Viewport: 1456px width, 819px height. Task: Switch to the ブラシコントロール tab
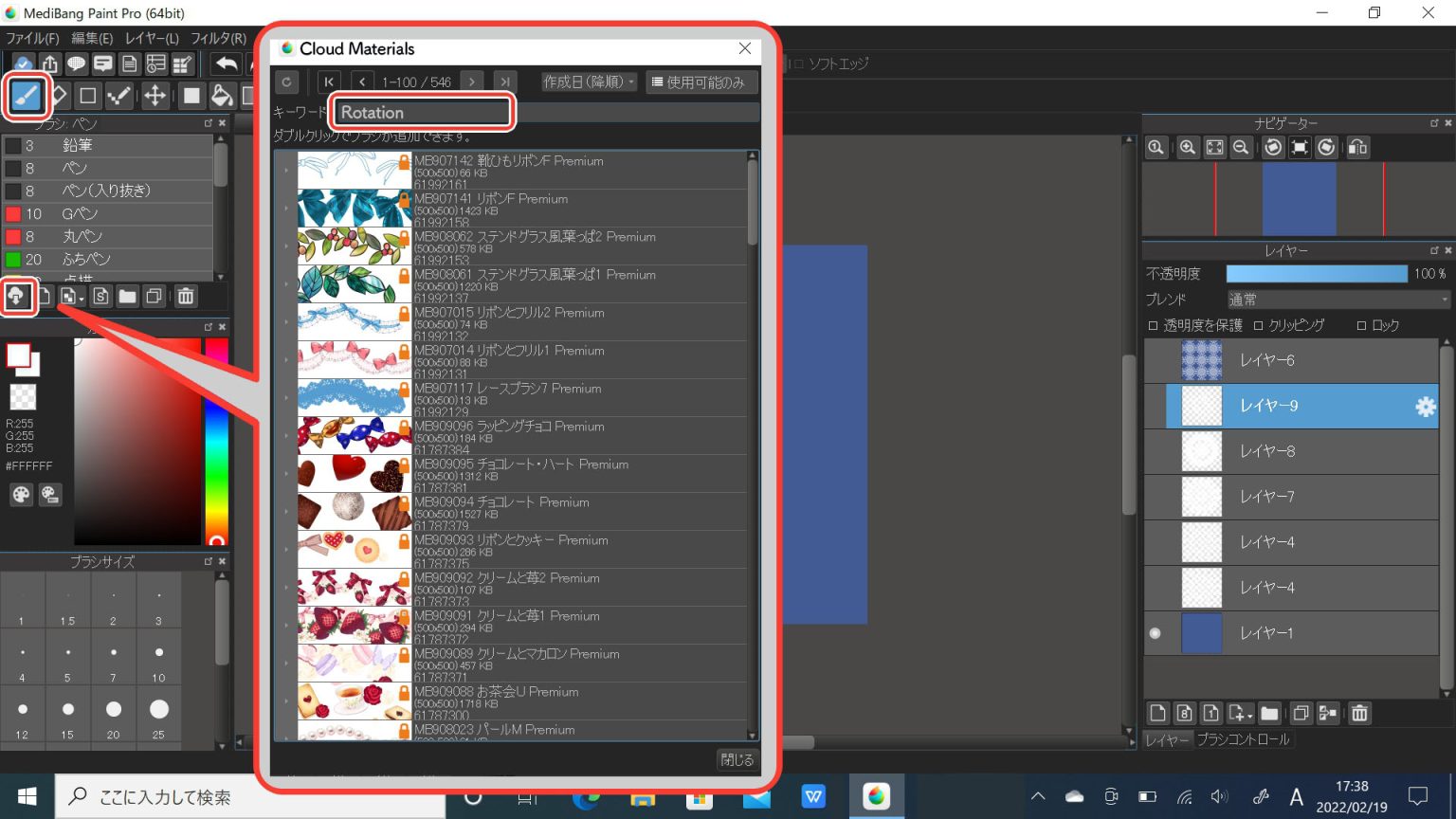(x=1245, y=739)
